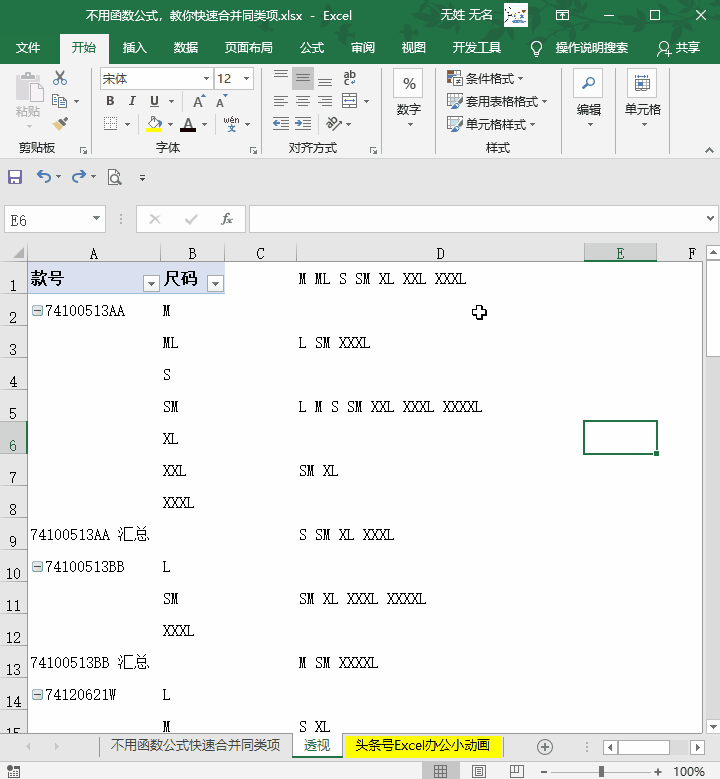This screenshot has width=720, height=779.
Task: Decrease font size with smaller A
Action: pos(222,101)
